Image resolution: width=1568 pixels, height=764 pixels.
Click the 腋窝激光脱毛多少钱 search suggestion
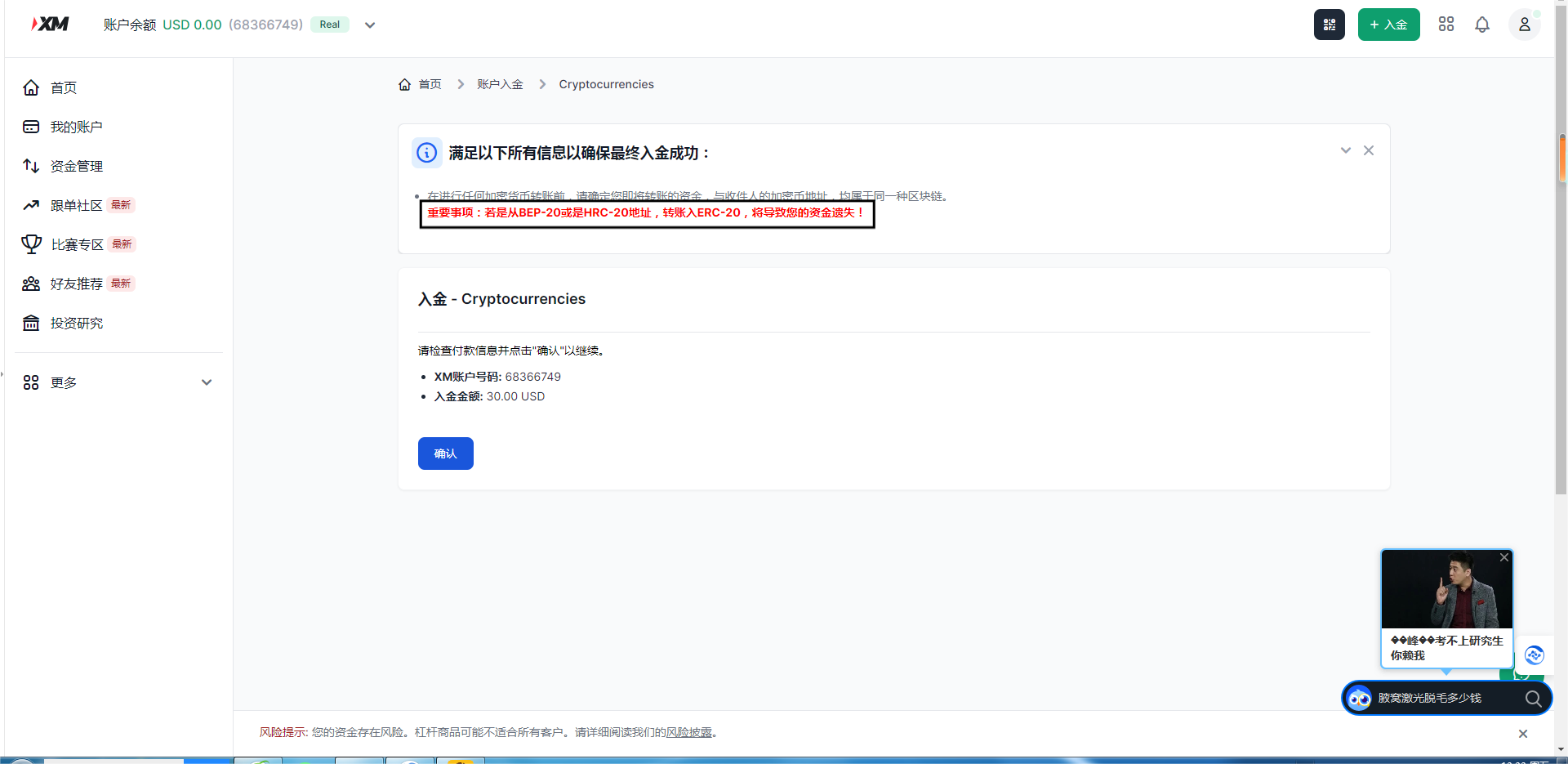point(1429,699)
